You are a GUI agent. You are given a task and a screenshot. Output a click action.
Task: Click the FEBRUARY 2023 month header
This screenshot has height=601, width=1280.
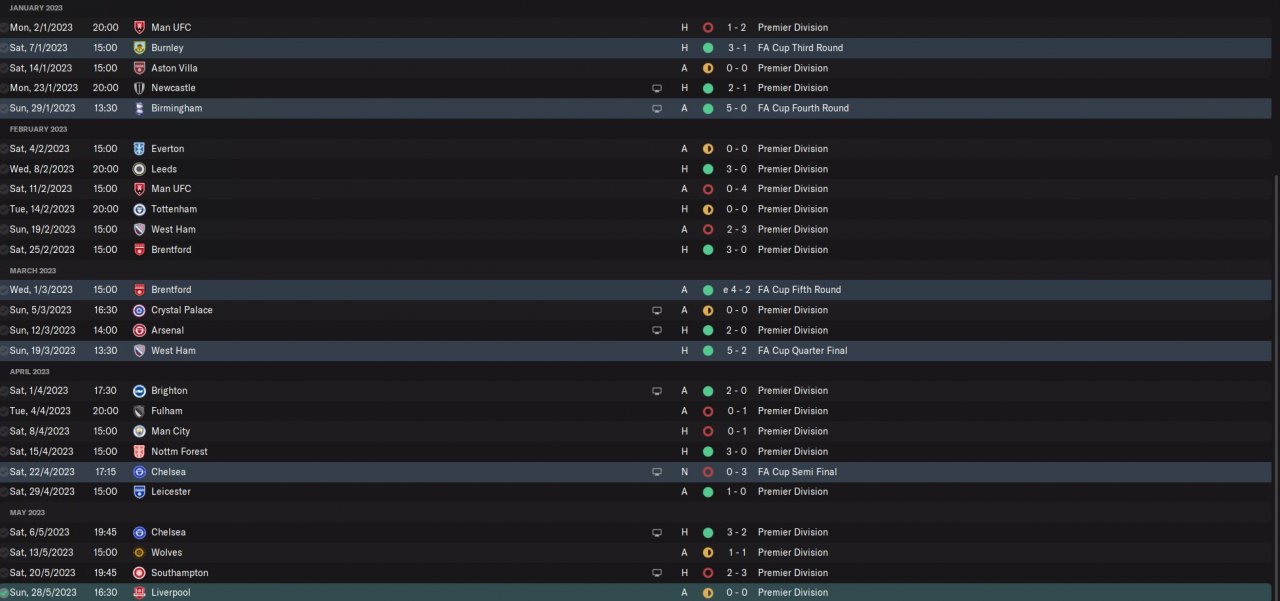tap(39, 129)
